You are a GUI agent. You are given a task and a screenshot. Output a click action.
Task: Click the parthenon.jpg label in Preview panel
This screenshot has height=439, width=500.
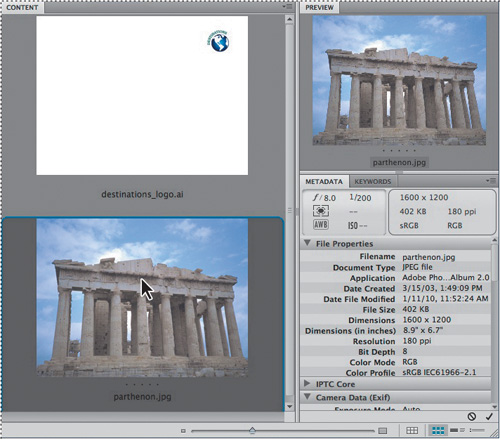399,163
